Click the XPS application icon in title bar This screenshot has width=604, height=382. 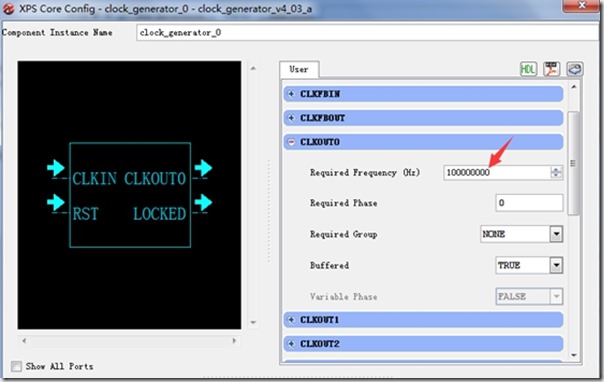(8, 8)
